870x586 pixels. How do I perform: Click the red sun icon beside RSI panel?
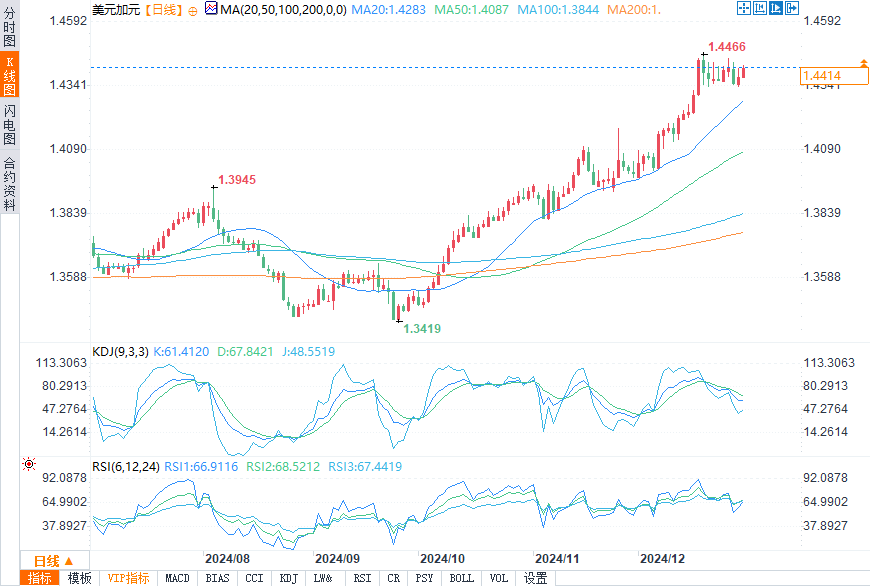pyautogui.click(x=28, y=465)
